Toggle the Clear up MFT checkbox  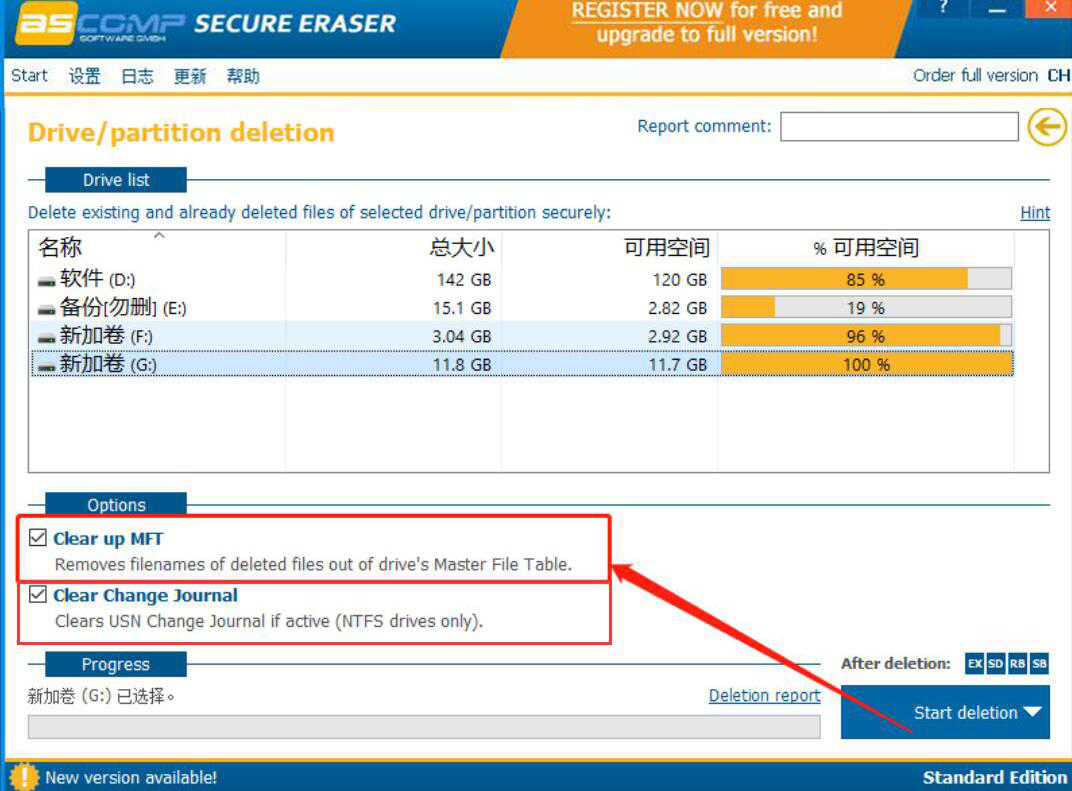click(x=38, y=537)
